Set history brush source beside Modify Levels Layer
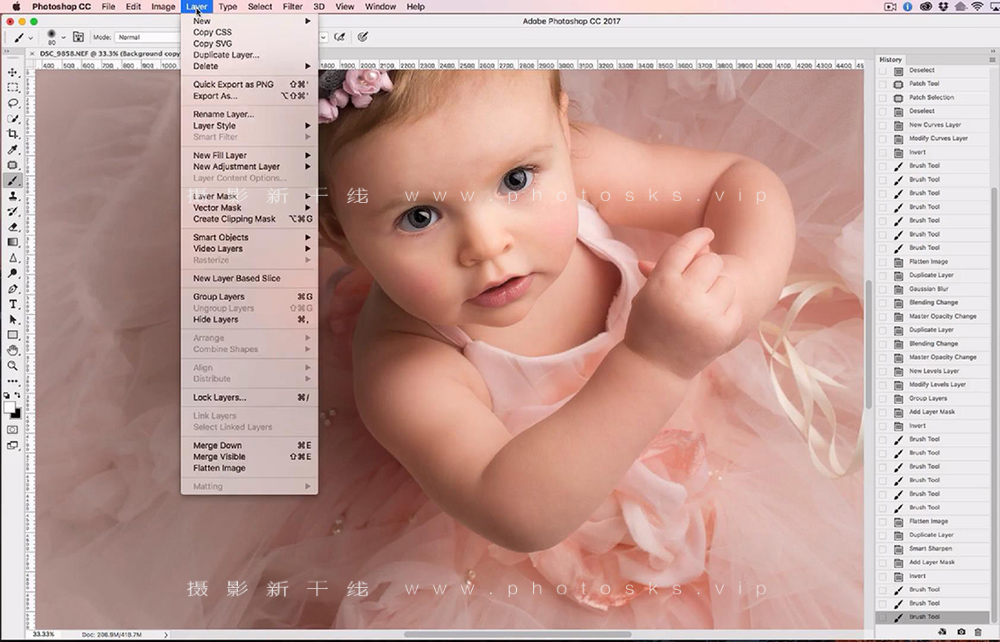1000x642 pixels. click(x=883, y=384)
